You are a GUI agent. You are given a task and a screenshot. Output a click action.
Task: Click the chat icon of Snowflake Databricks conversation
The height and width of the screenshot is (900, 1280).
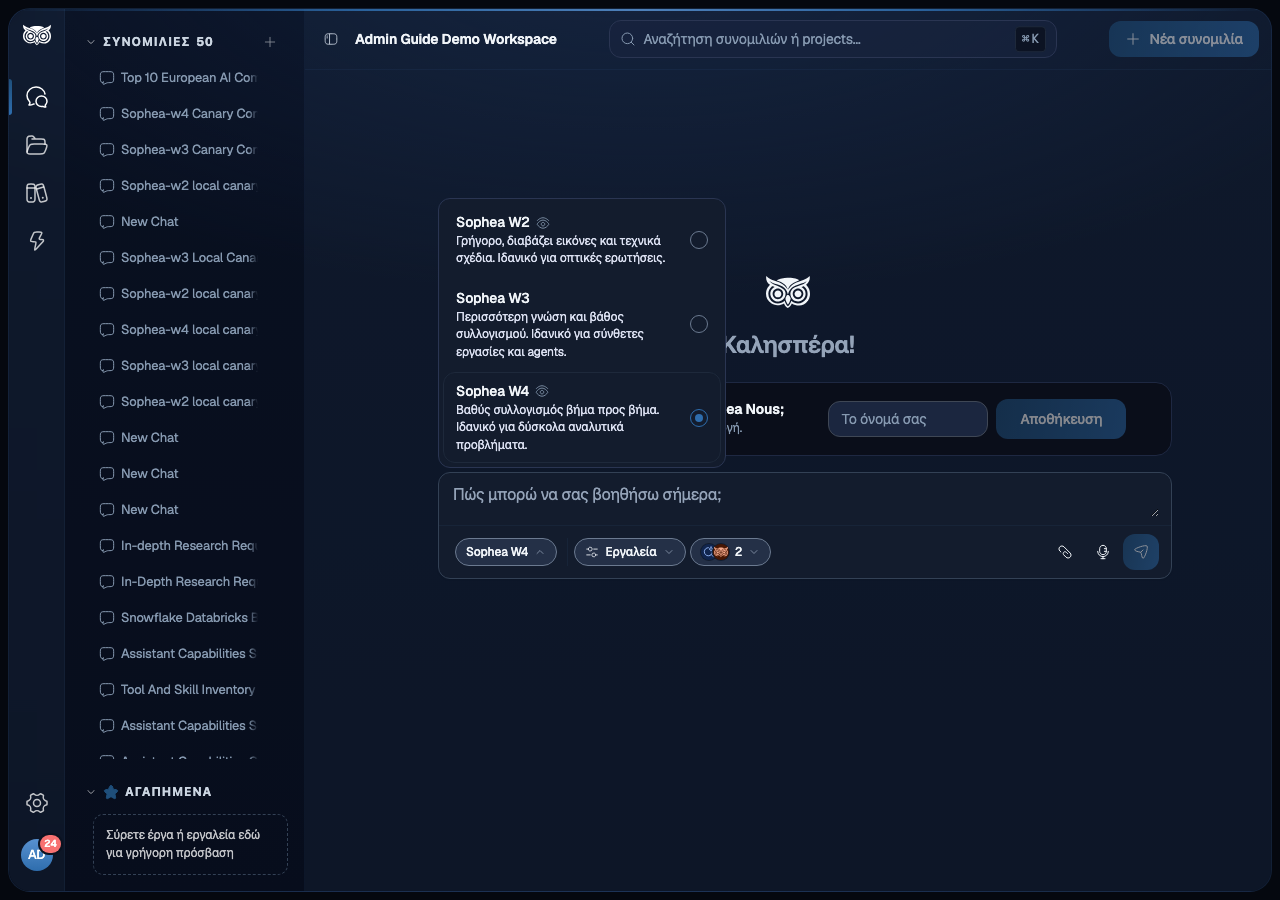tap(107, 618)
